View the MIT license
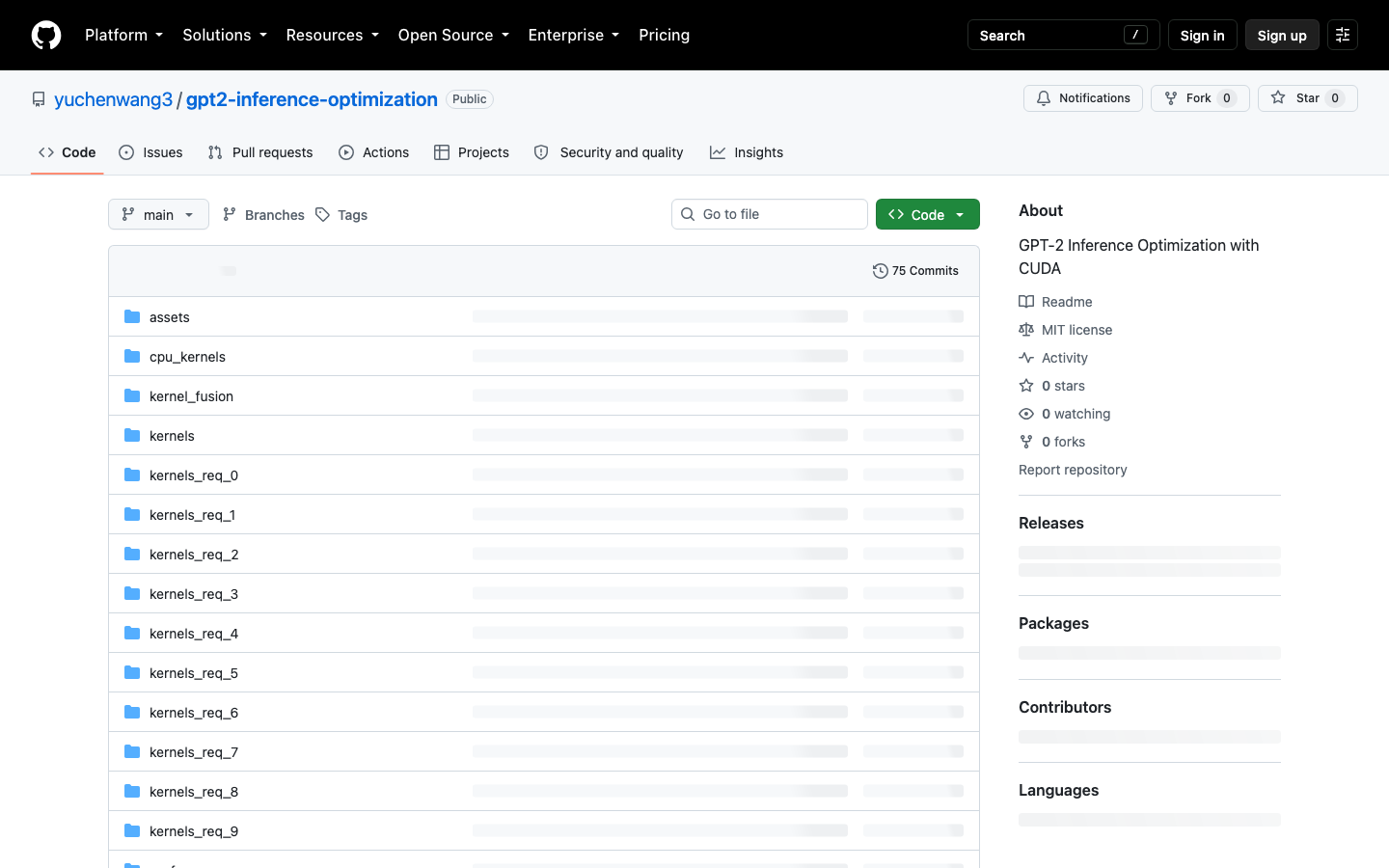Screen dimensions: 1389x868 (1066, 330)
